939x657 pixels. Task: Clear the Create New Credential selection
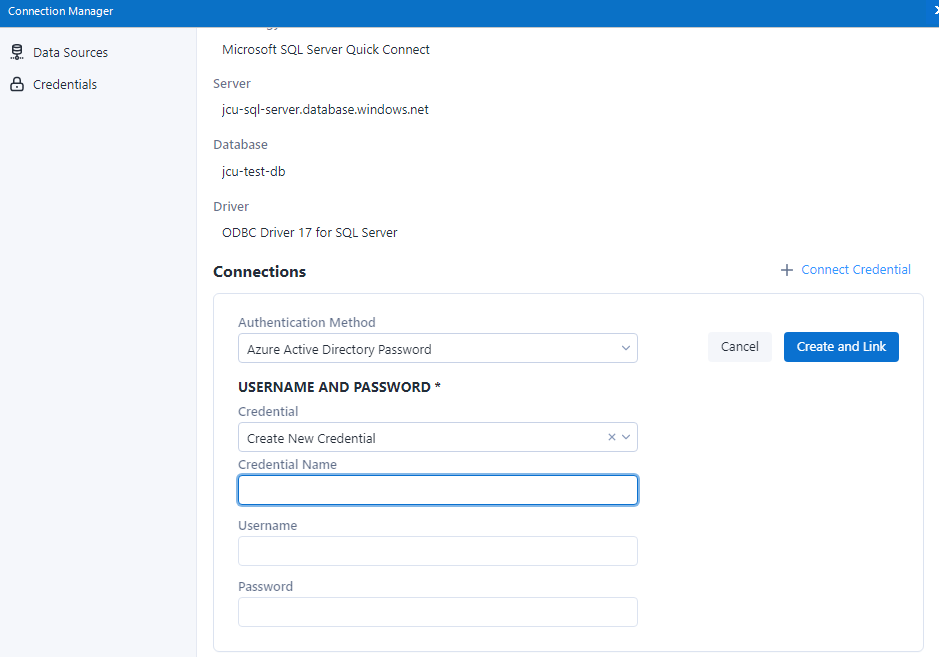click(x=611, y=437)
